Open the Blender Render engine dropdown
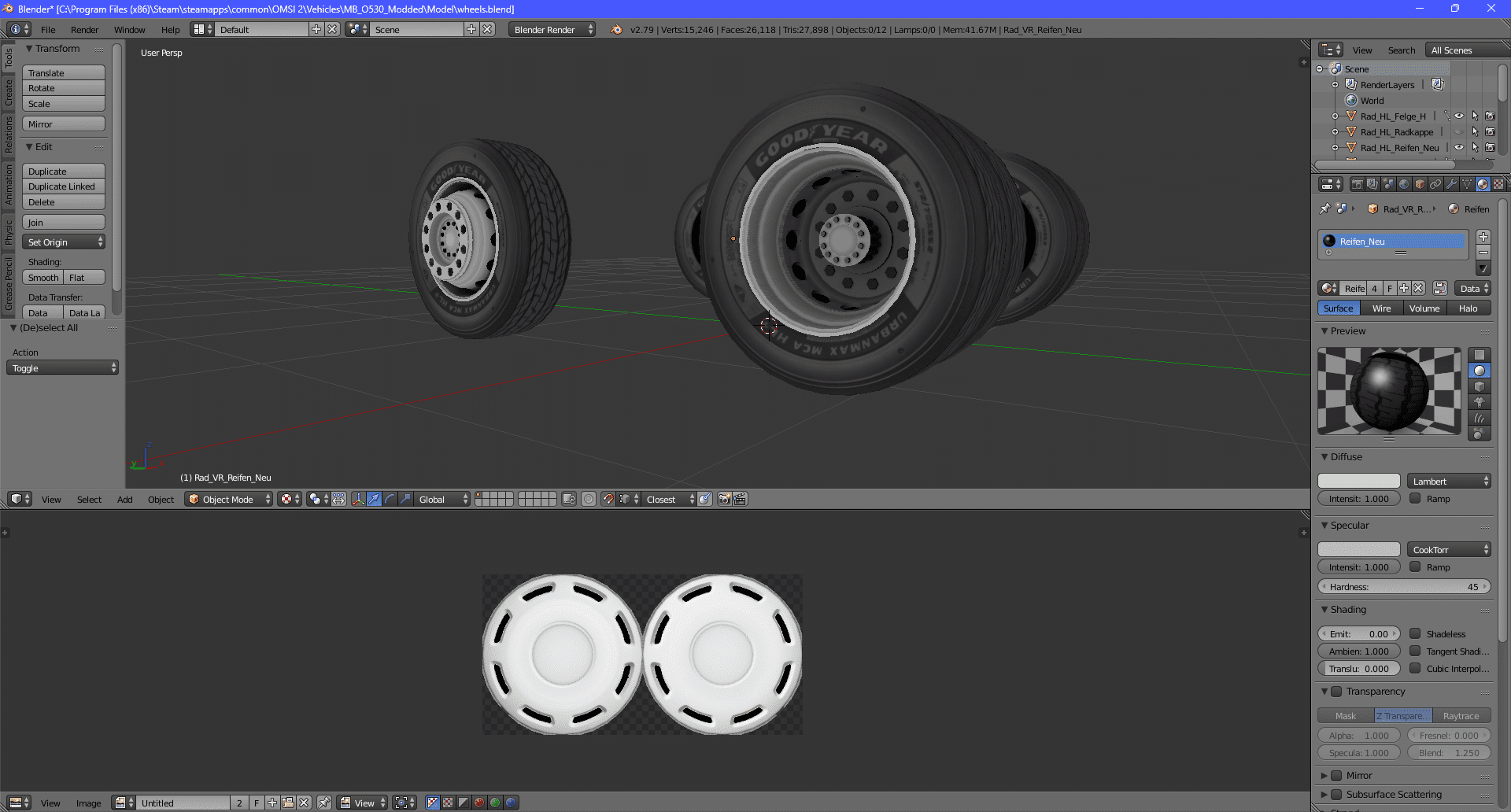Image resolution: width=1511 pixels, height=812 pixels. pyautogui.click(x=552, y=30)
